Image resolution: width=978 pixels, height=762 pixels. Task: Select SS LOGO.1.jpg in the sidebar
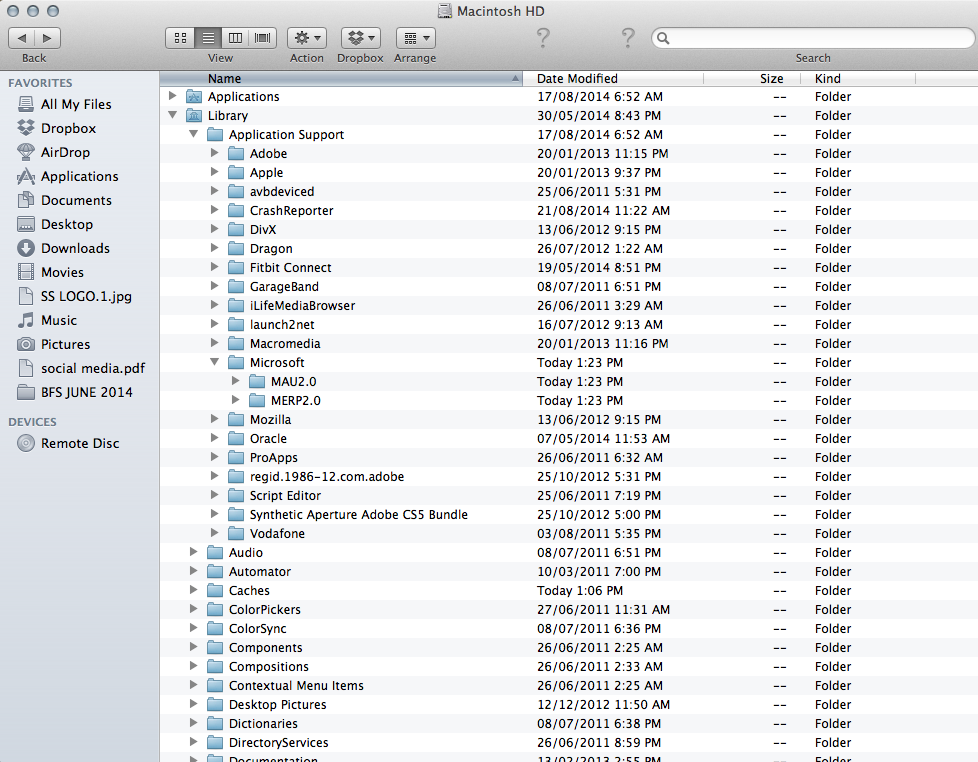[86, 296]
